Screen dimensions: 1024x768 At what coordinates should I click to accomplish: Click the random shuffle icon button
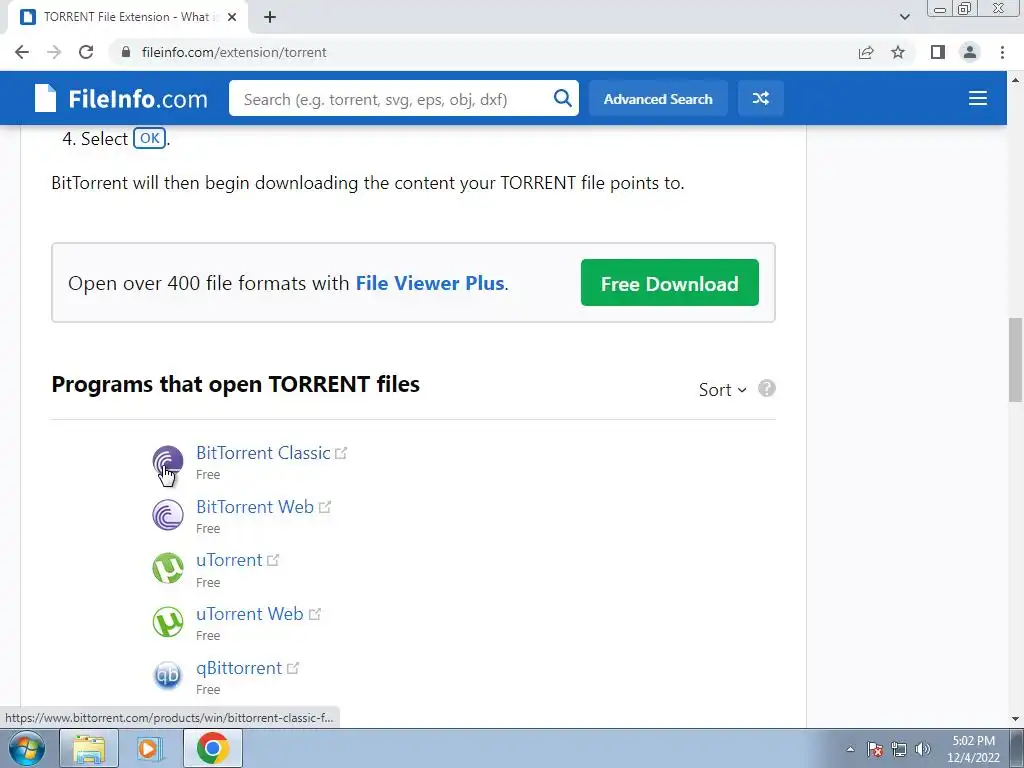(x=760, y=98)
